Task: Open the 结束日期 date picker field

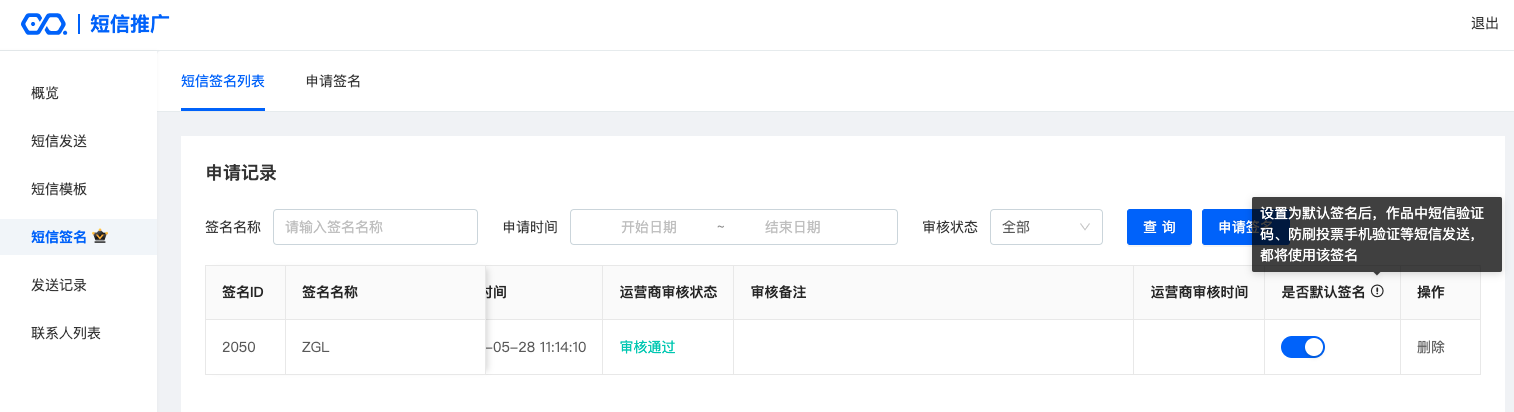Action: click(x=793, y=227)
